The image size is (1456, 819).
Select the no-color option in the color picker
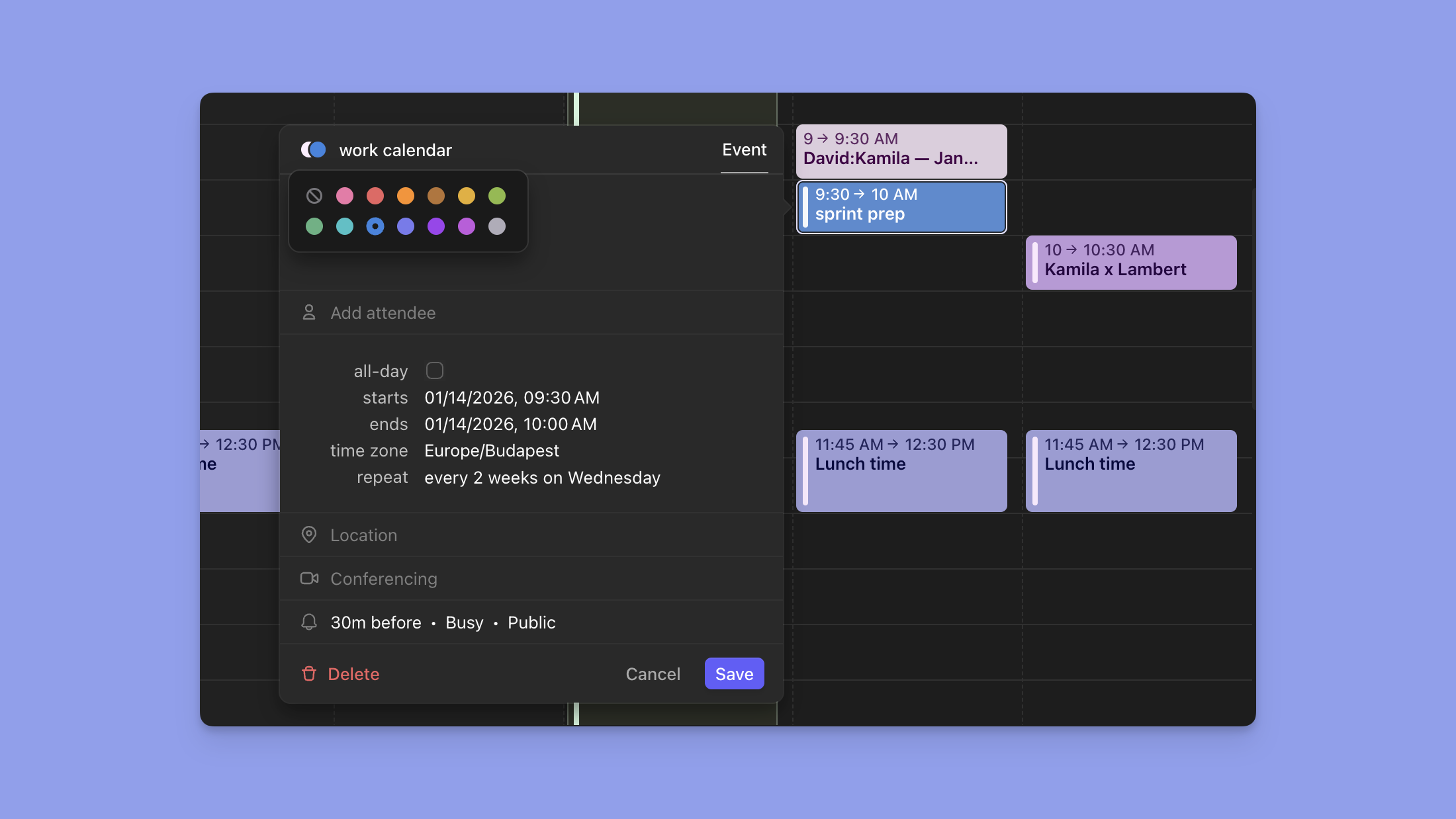(314, 196)
